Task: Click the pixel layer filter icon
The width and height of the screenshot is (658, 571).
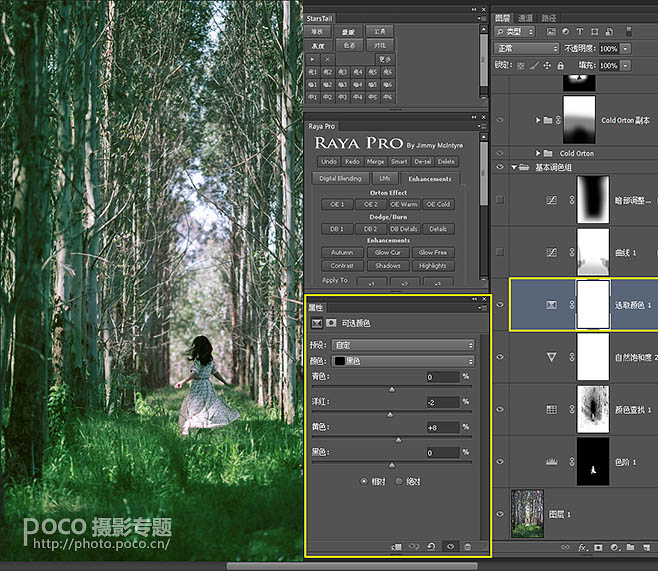Action: 551,32
